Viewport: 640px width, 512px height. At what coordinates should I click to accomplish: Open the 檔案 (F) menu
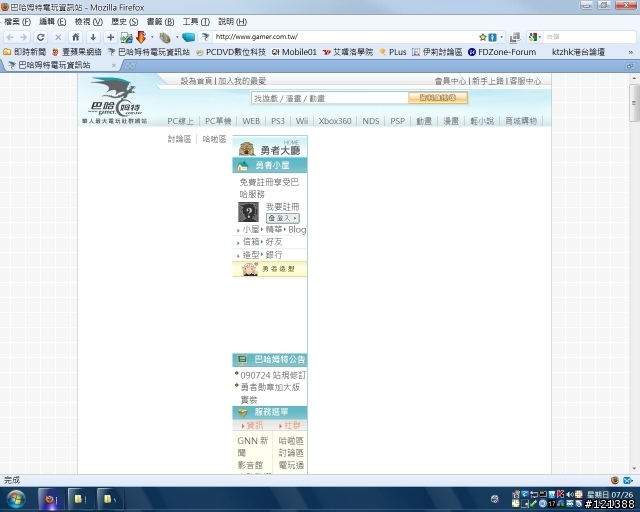pos(18,22)
